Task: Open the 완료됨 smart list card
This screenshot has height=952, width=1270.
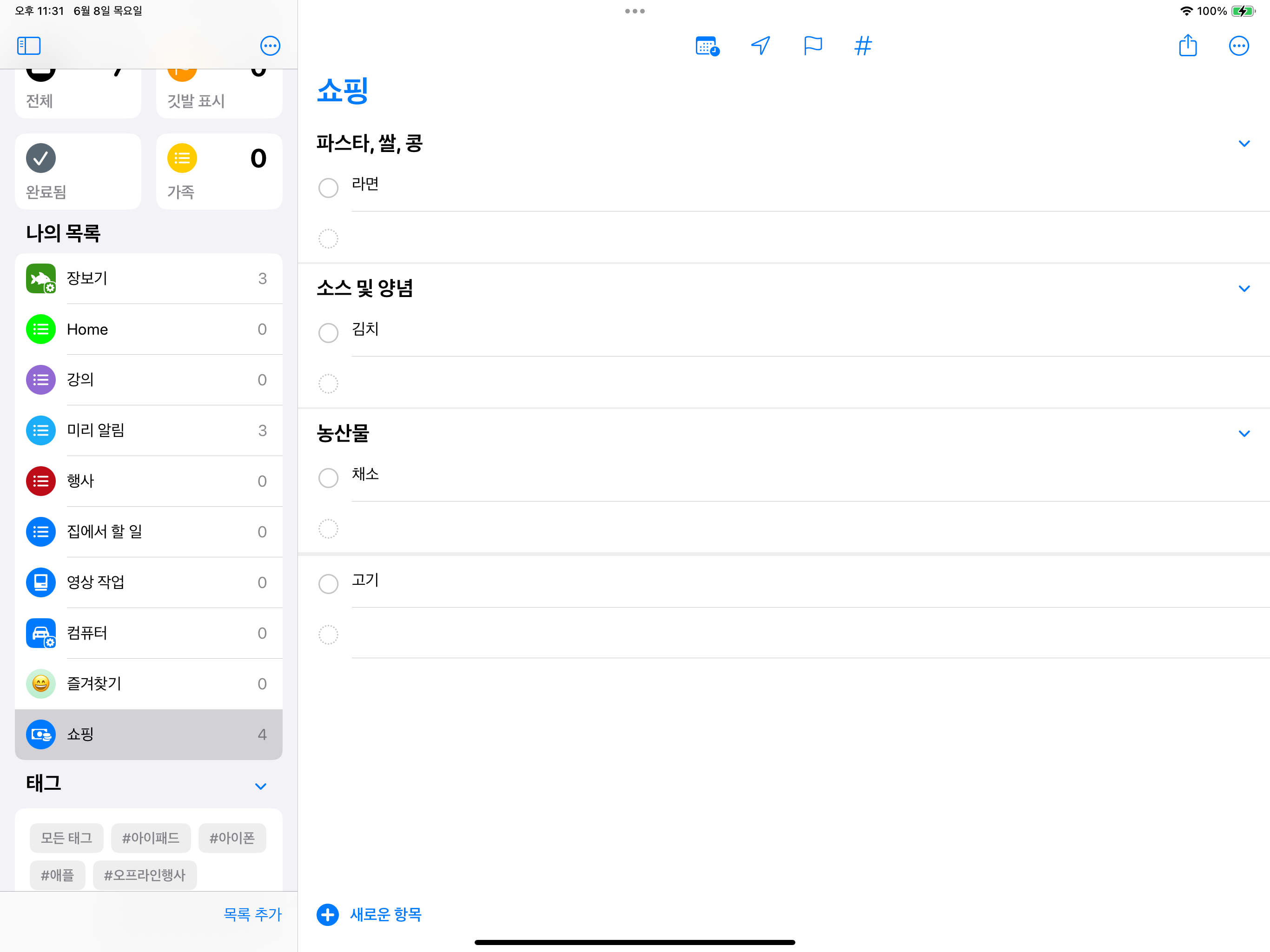Action: click(x=78, y=171)
